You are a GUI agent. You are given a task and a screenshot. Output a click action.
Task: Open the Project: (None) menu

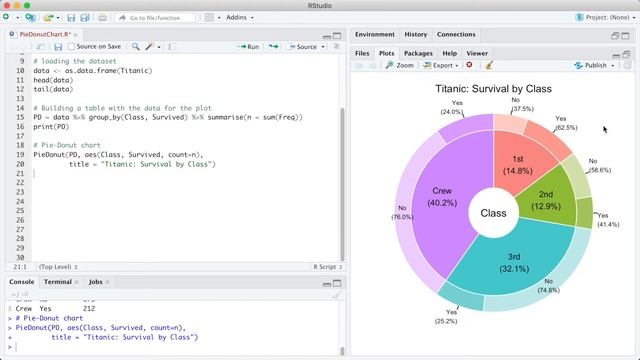pos(605,18)
